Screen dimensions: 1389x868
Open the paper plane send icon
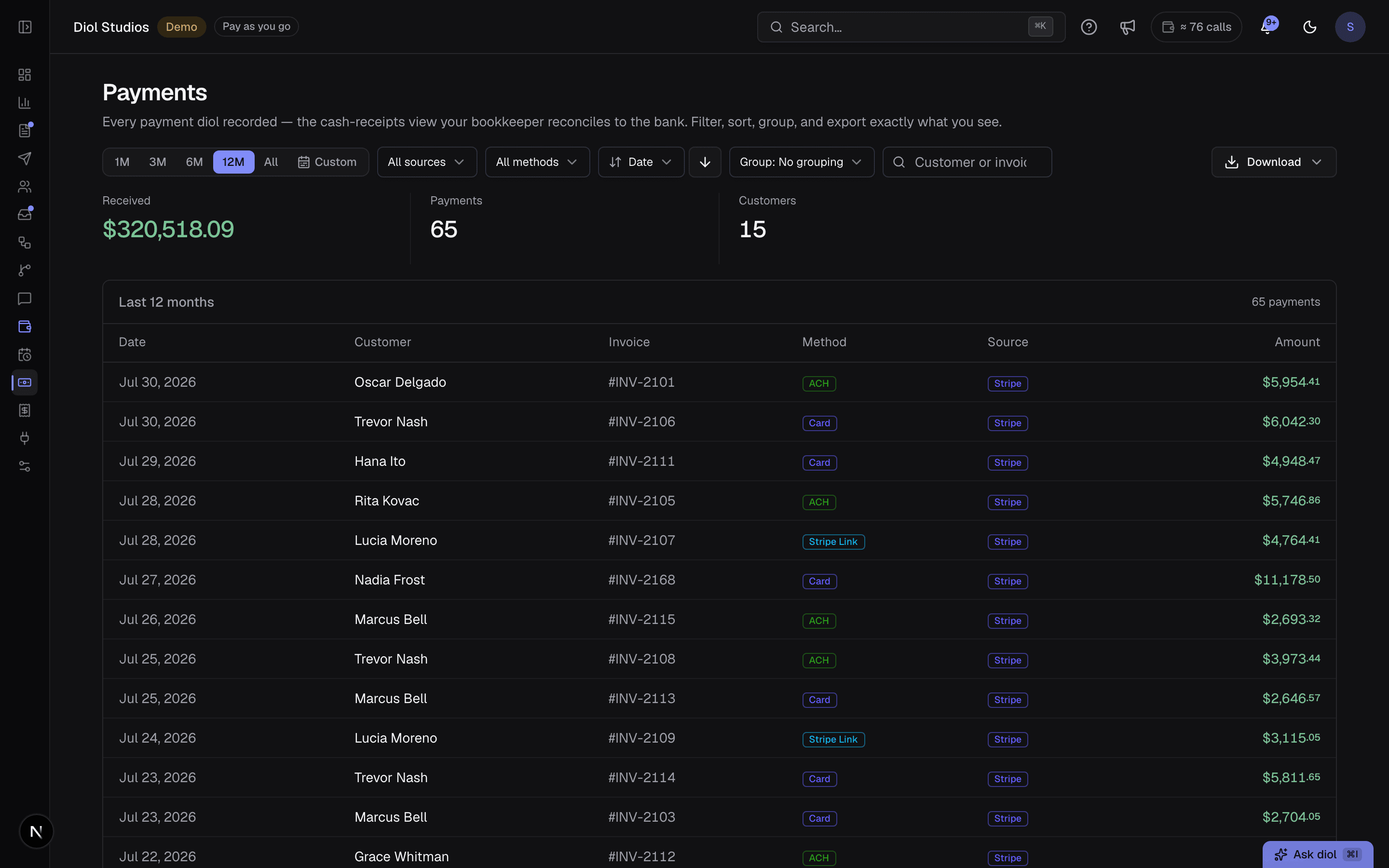coord(25,159)
